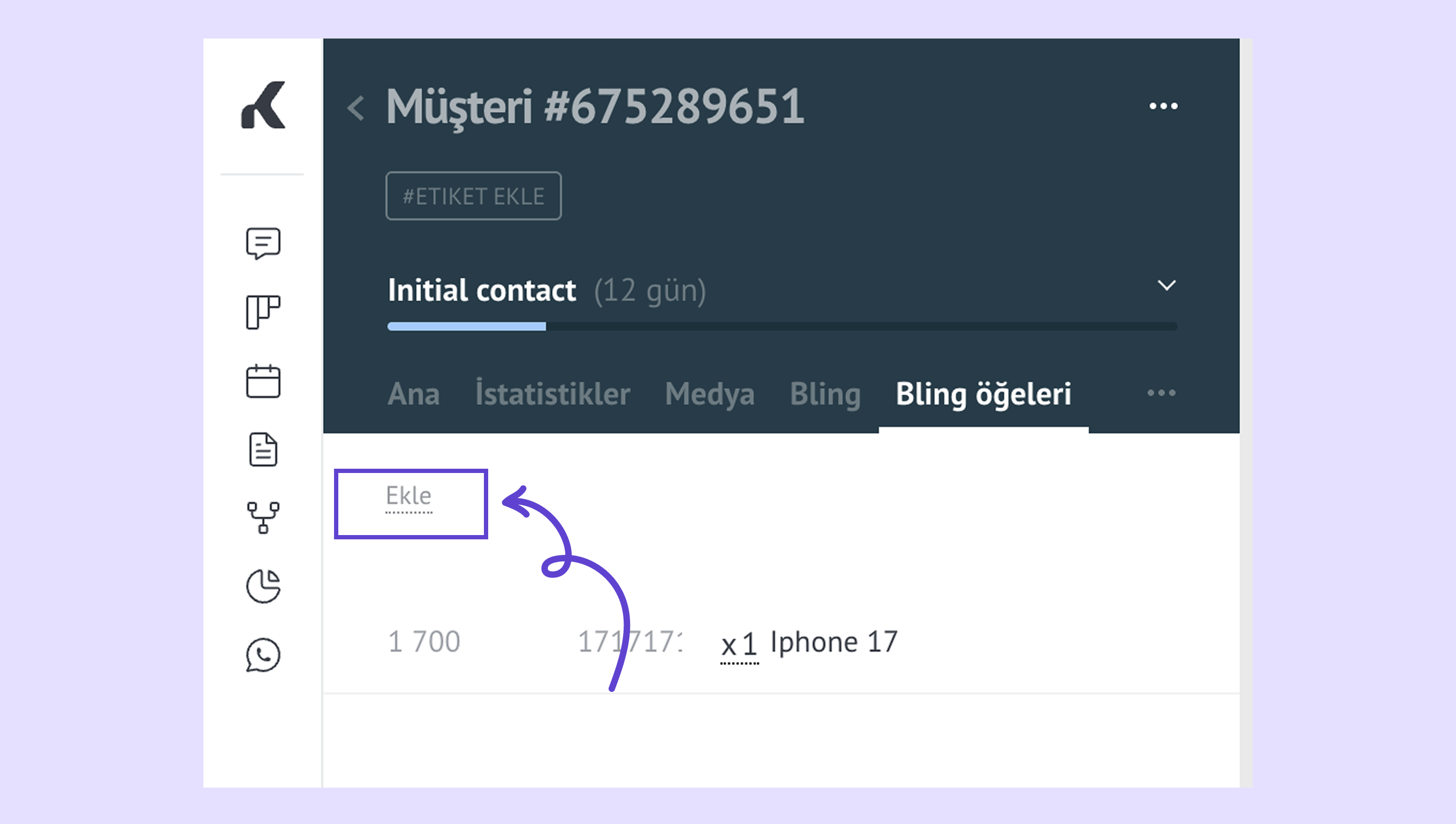Open the WhatsApp icon in sidebar
The image size is (1456, 824).
pos(263,655)
